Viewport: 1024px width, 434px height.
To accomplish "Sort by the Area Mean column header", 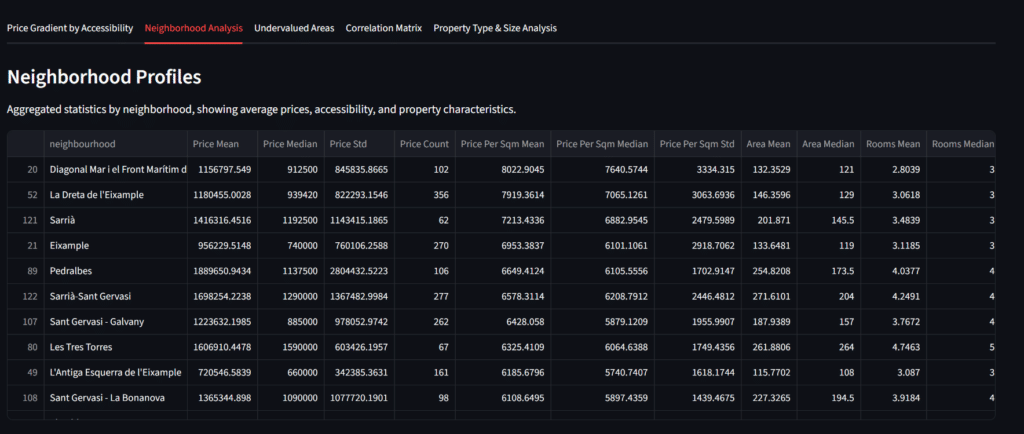I will tap(768, 144).
